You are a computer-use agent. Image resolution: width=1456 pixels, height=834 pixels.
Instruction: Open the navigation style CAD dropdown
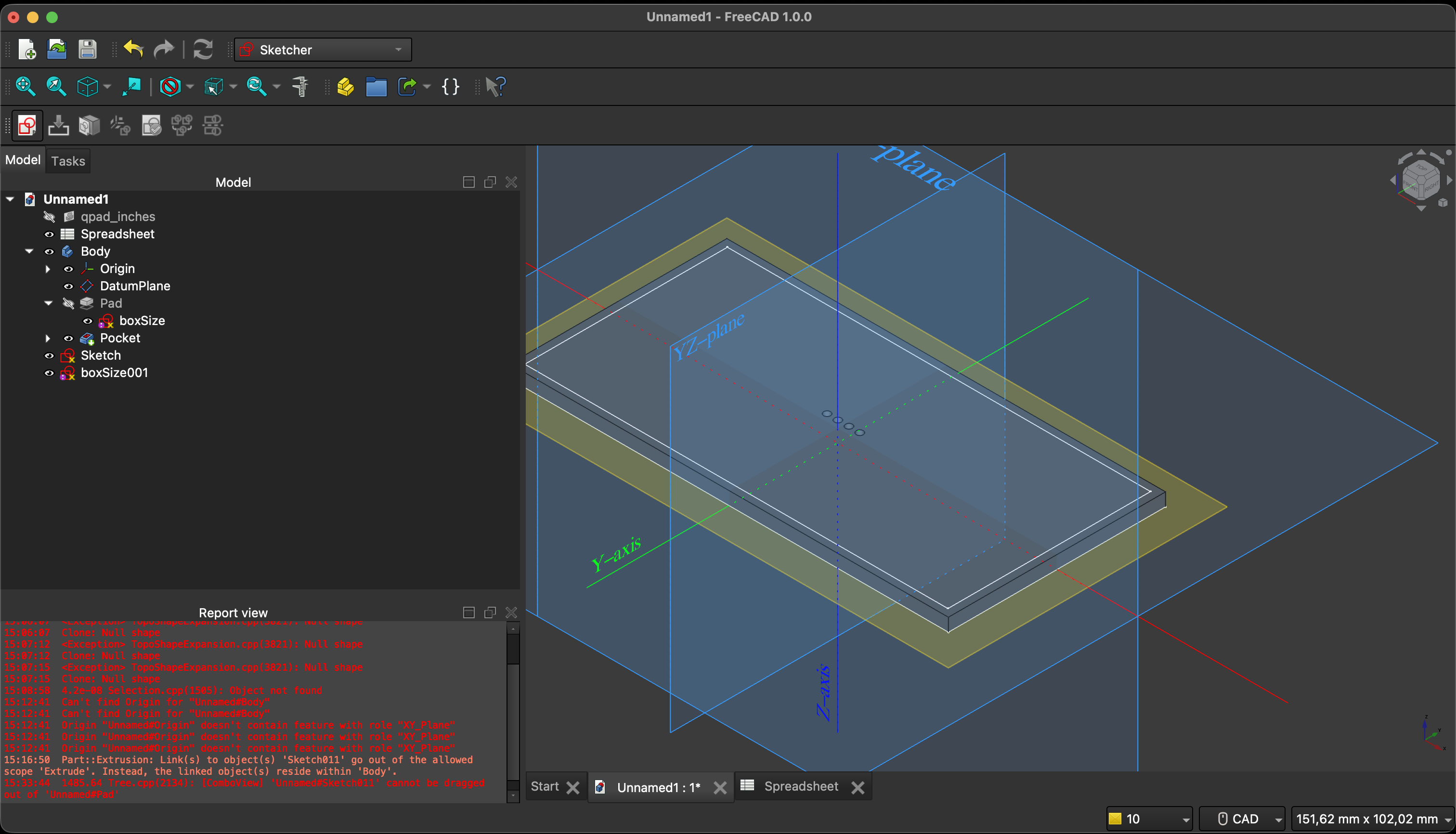pyautogui.click(x=1243, y=819)
